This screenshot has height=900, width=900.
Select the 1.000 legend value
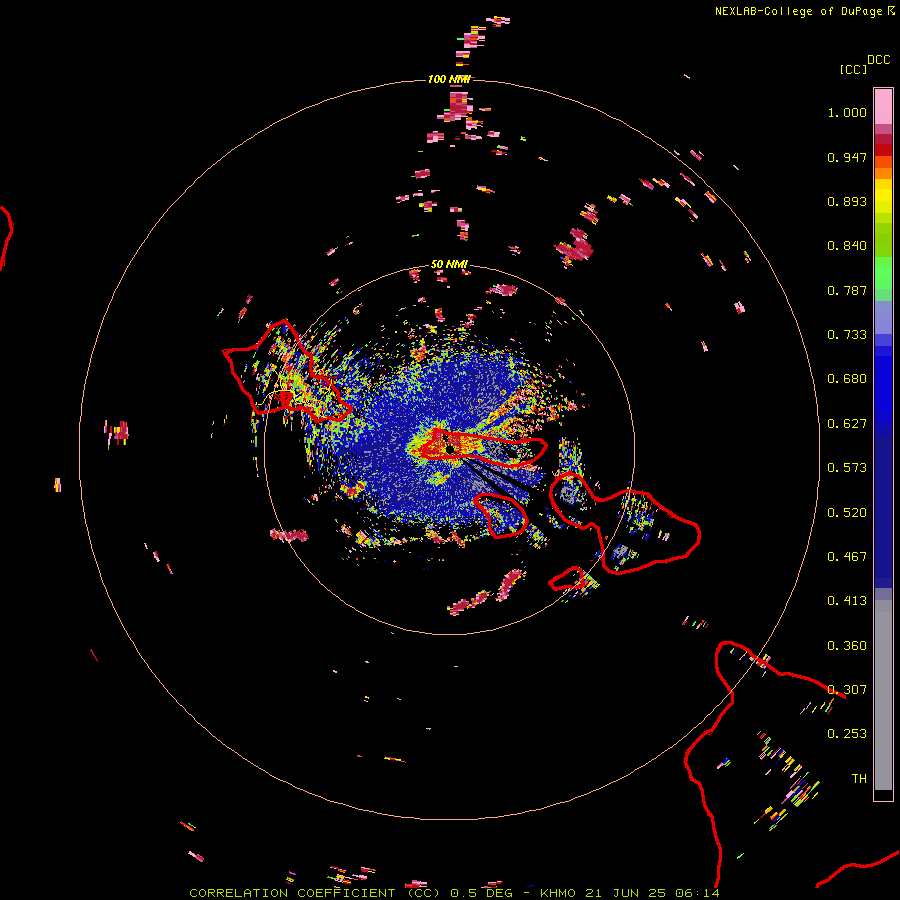[847, 112]
